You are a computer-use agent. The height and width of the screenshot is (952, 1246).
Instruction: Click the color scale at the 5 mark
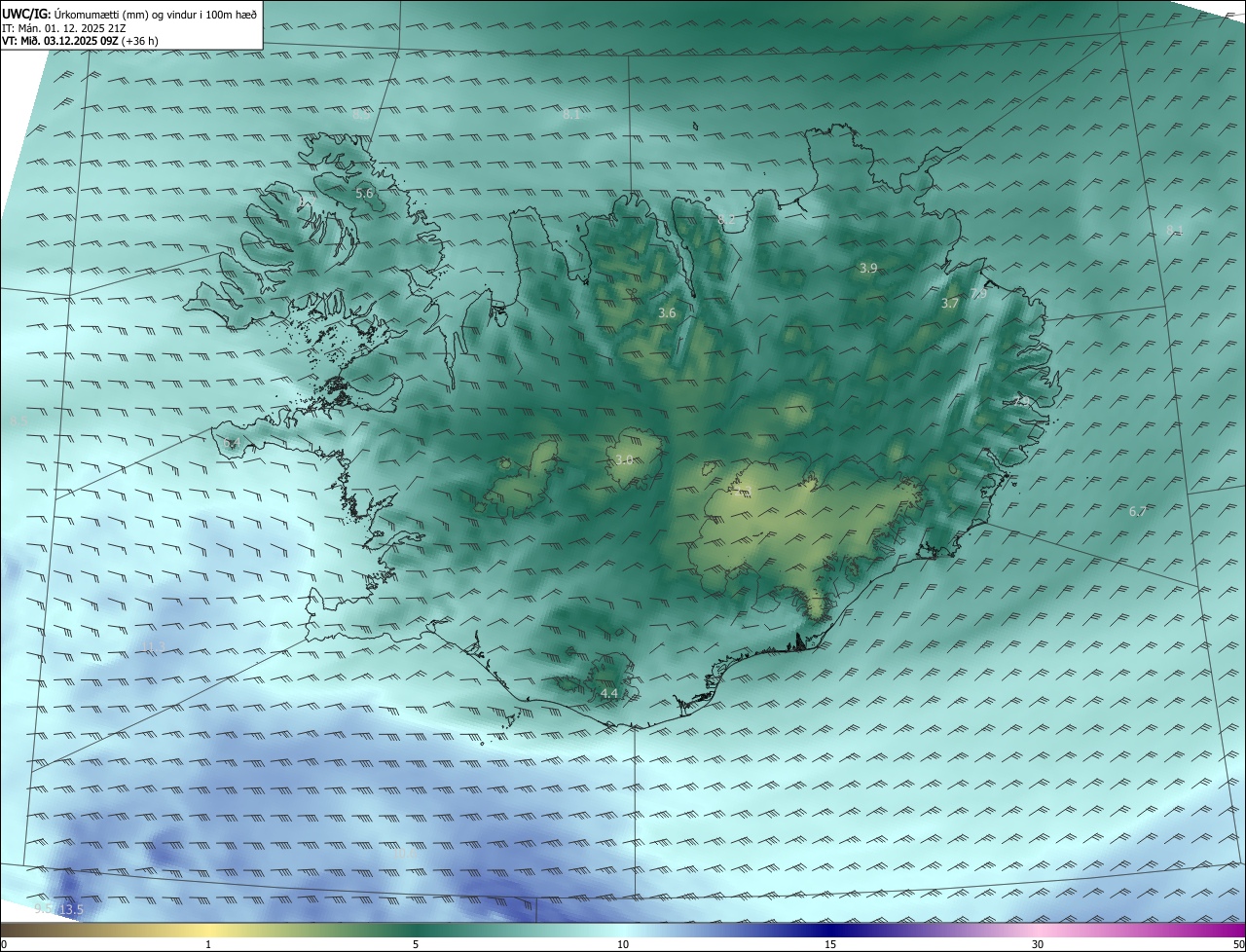pos(416,931)
